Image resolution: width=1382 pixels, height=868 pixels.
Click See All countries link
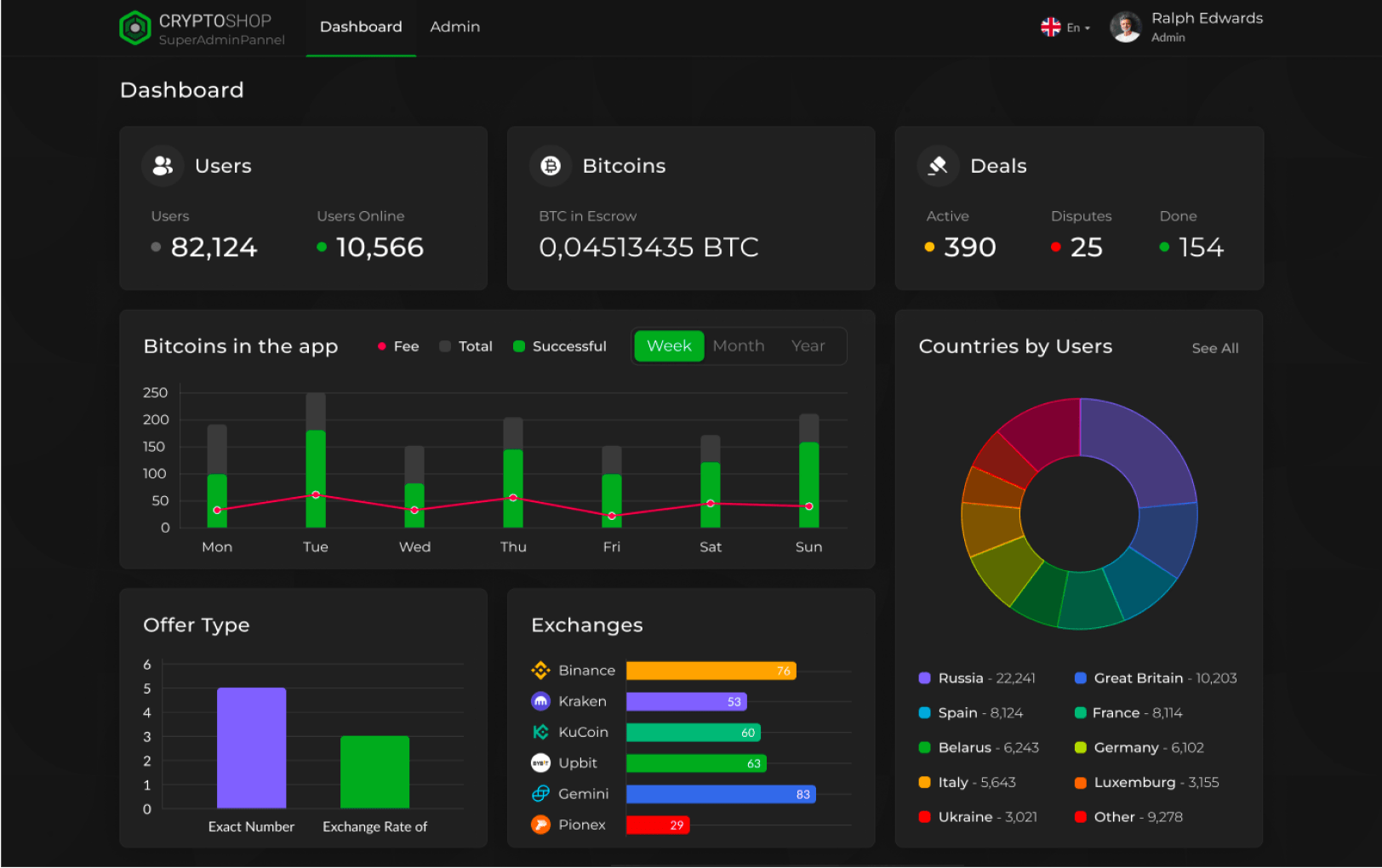[x=1214, y=347]
